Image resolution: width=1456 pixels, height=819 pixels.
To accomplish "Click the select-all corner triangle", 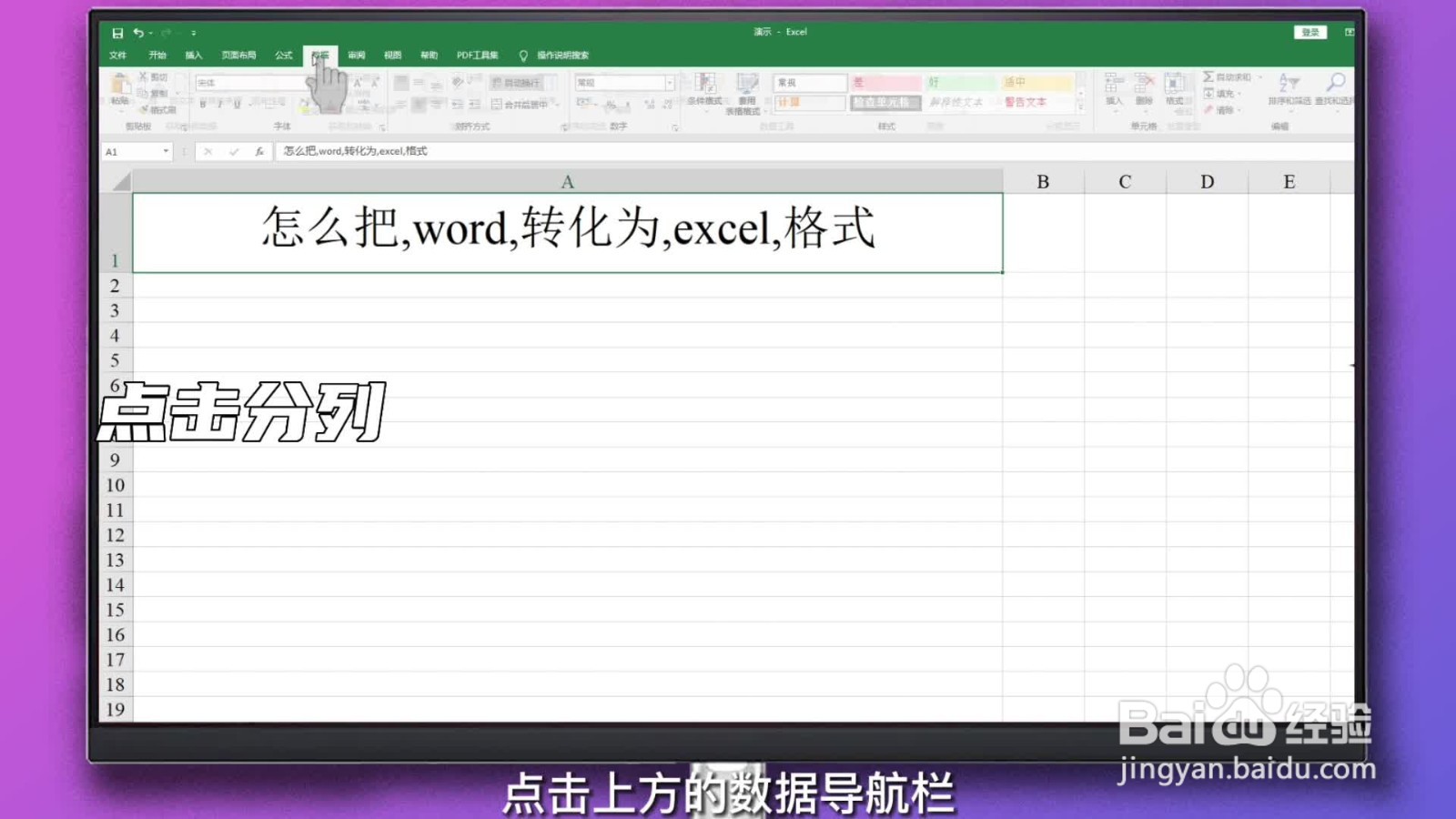I will click(120, 182).
